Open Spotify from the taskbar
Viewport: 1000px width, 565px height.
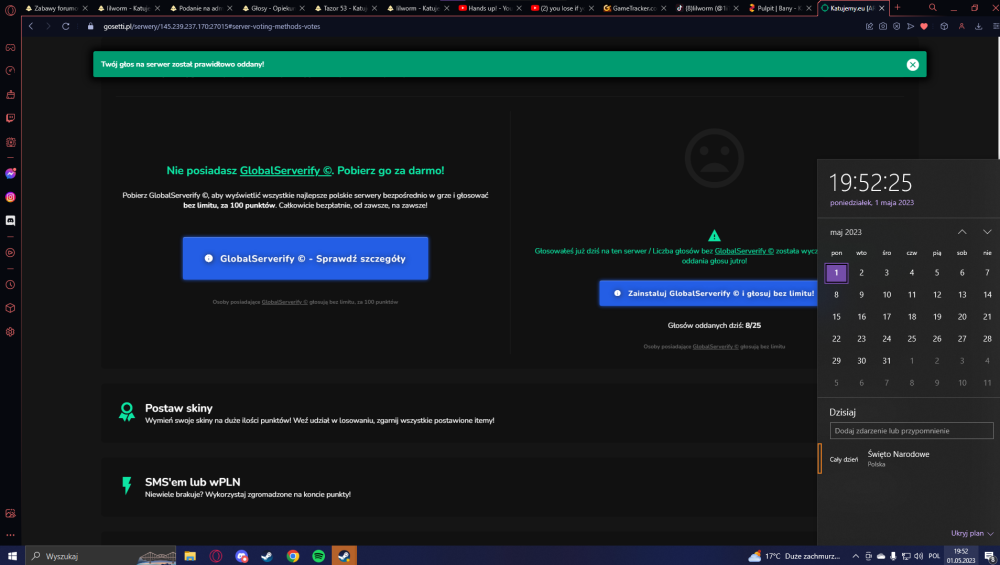coord(318,556)
